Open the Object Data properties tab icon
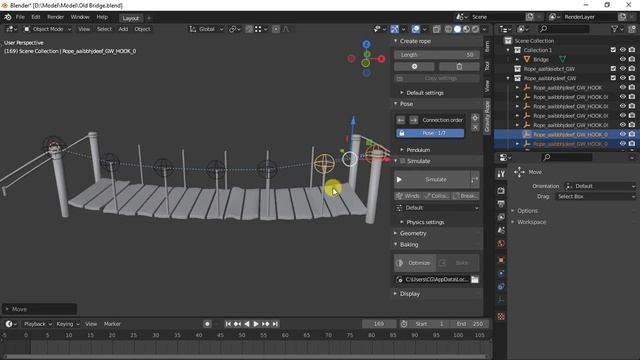This screenshot has width=640, height=360. pos(501,300)
